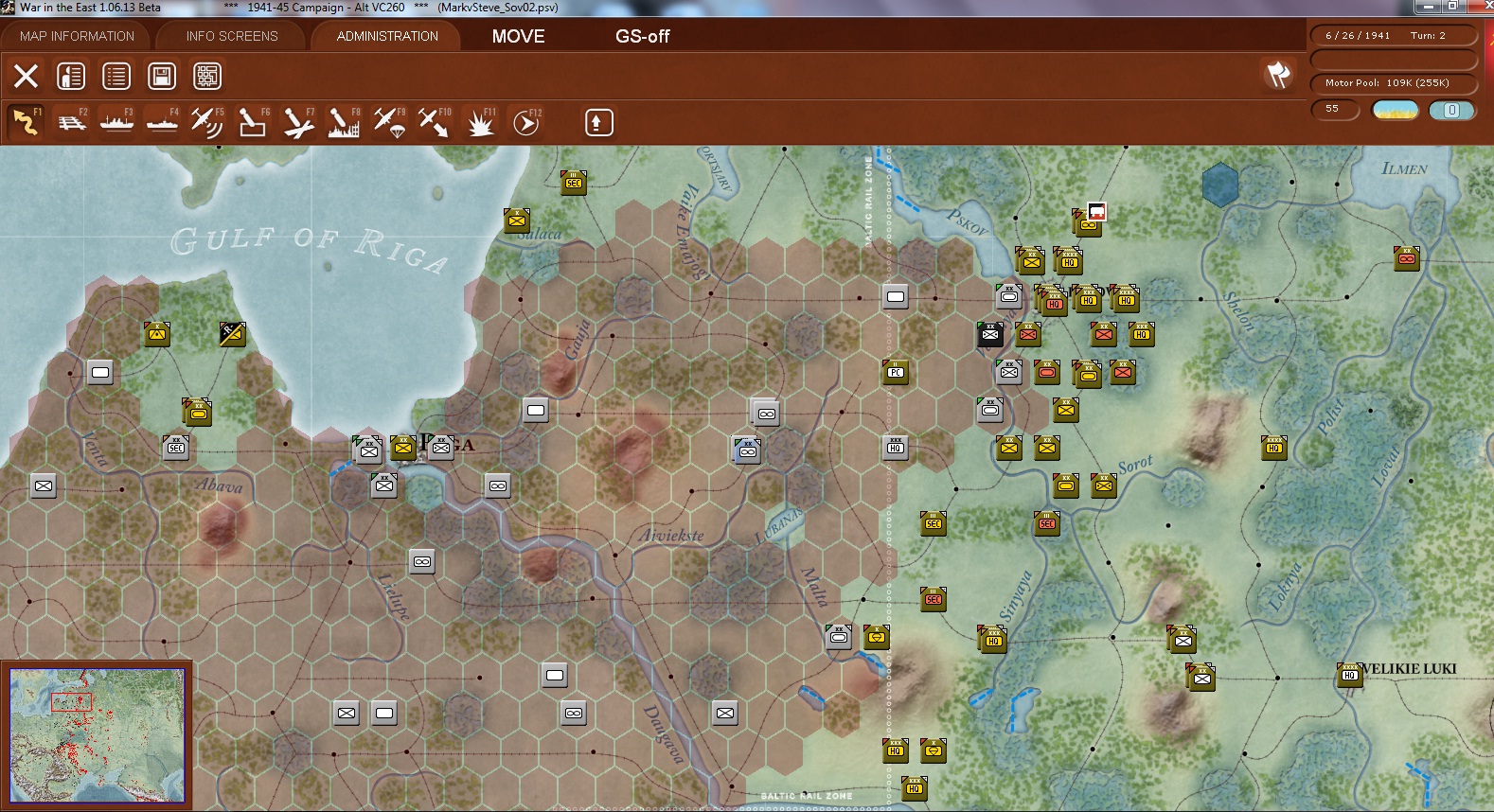1494x812 pixels.
Task: Choose the F3 naval transport mode
Action: (x=117, y=122)
